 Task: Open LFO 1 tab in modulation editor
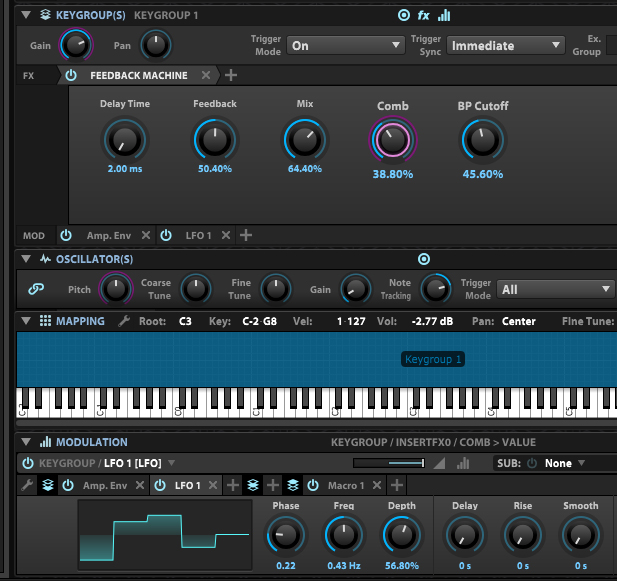(x=188, y=485)
